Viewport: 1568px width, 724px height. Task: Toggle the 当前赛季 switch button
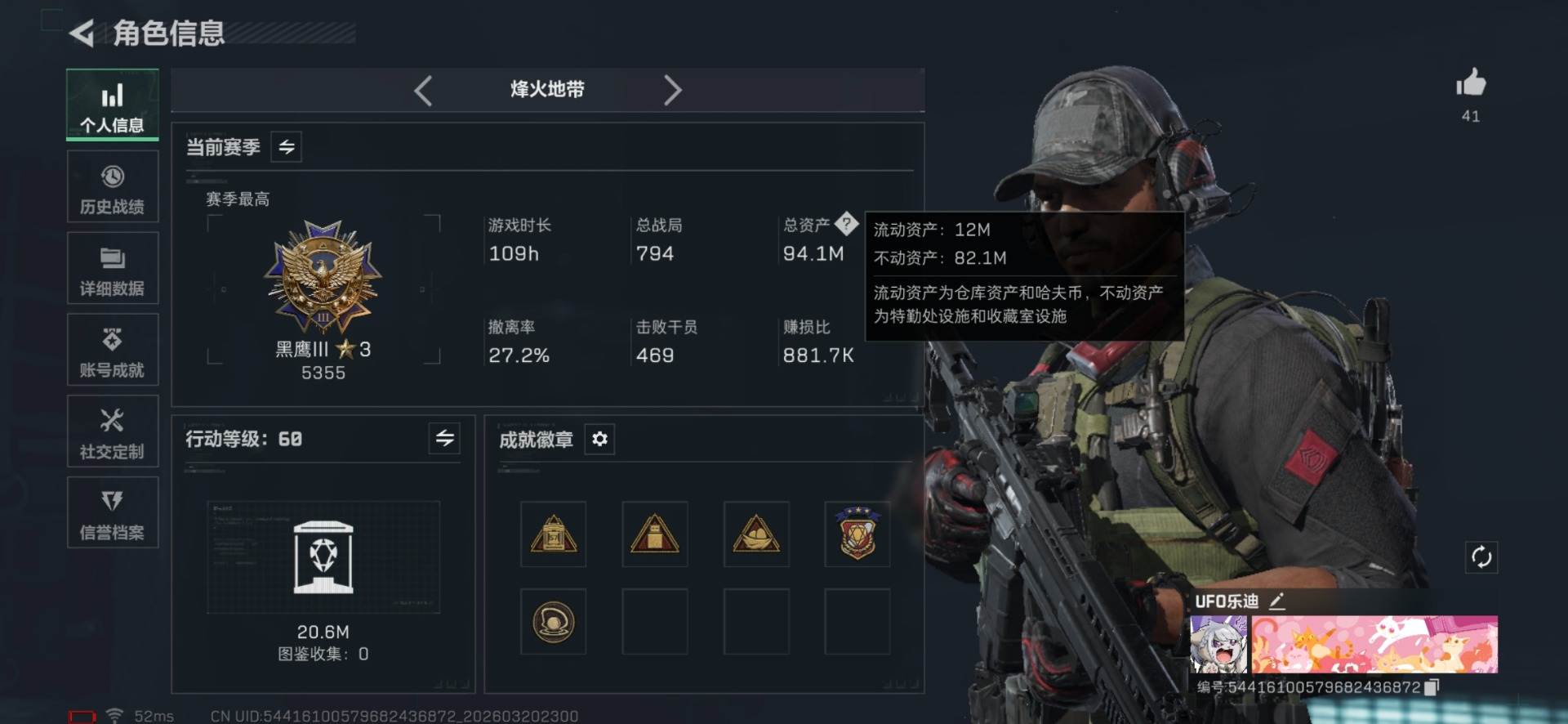coord(287,147)
